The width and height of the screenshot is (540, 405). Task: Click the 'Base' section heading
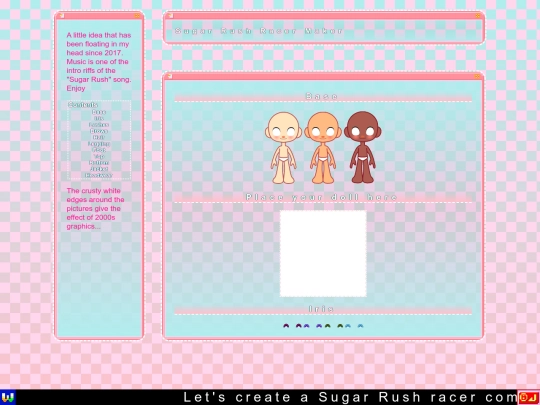tap(322, 96)
